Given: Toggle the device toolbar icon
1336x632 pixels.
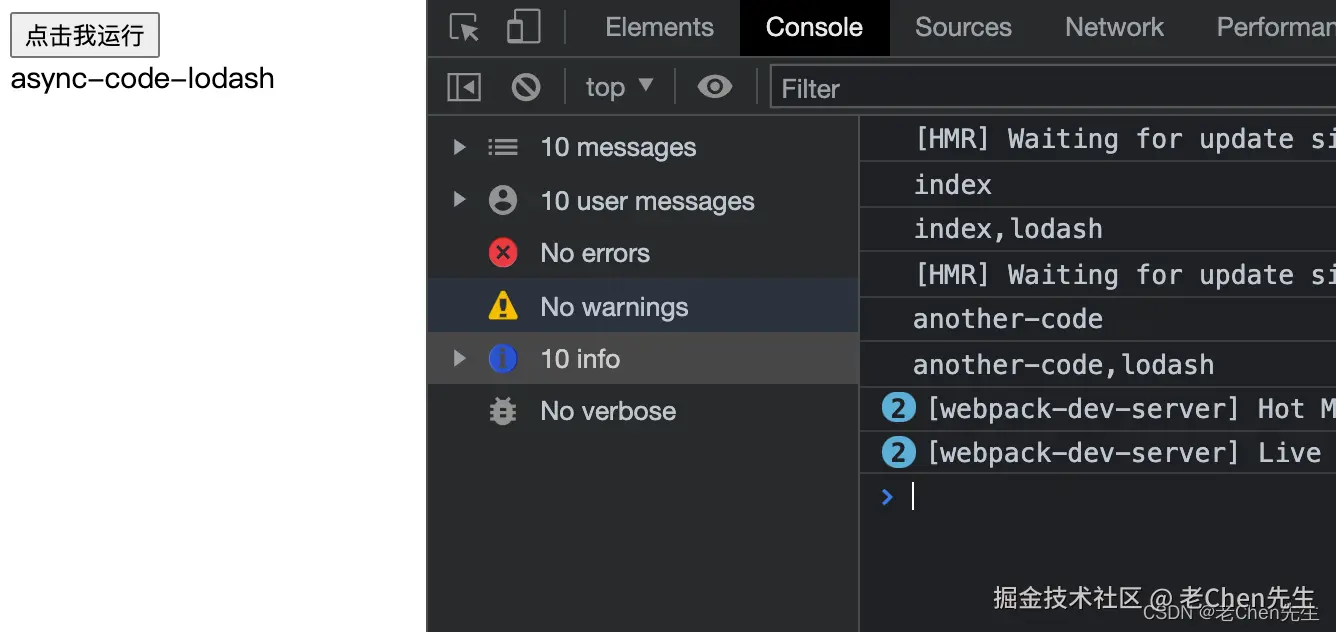Looking at the screenshot, I should (x=523, y=28).
